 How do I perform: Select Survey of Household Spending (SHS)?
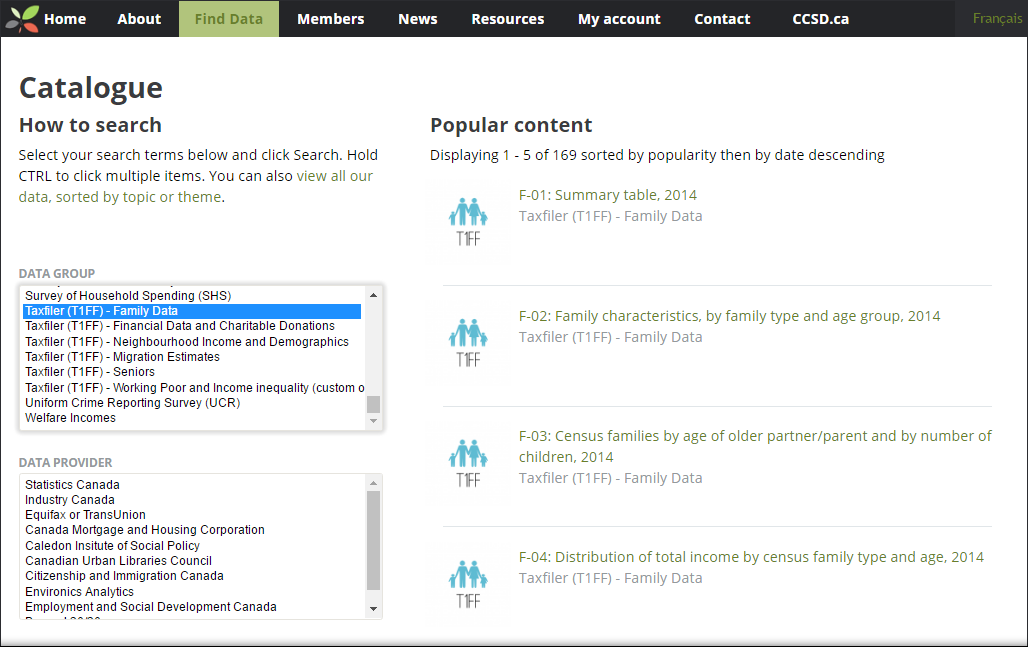pos(192,296)
